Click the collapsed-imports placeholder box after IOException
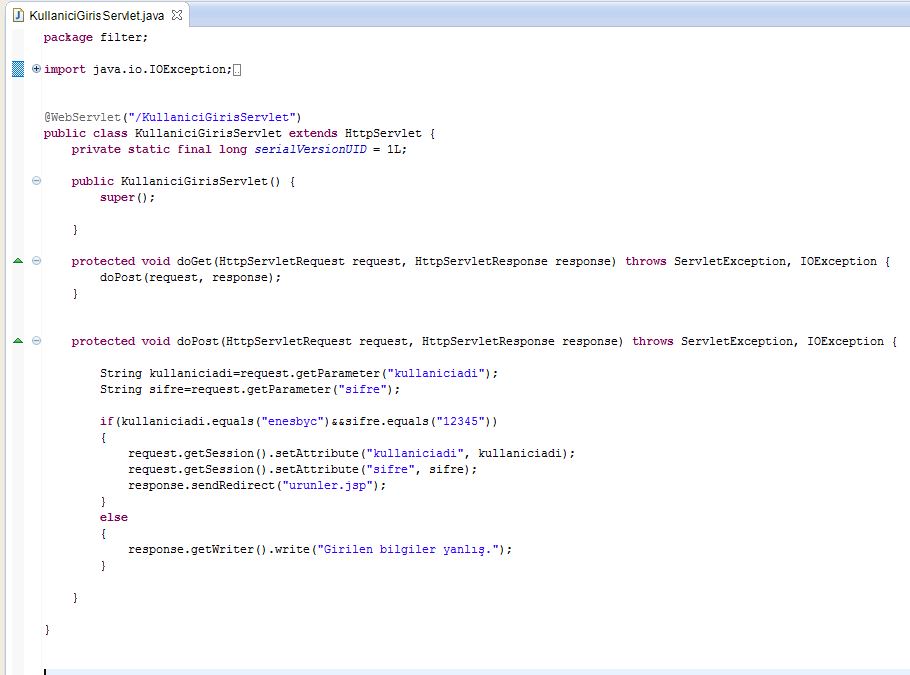The image size is (910, 675). coord(237,70)
